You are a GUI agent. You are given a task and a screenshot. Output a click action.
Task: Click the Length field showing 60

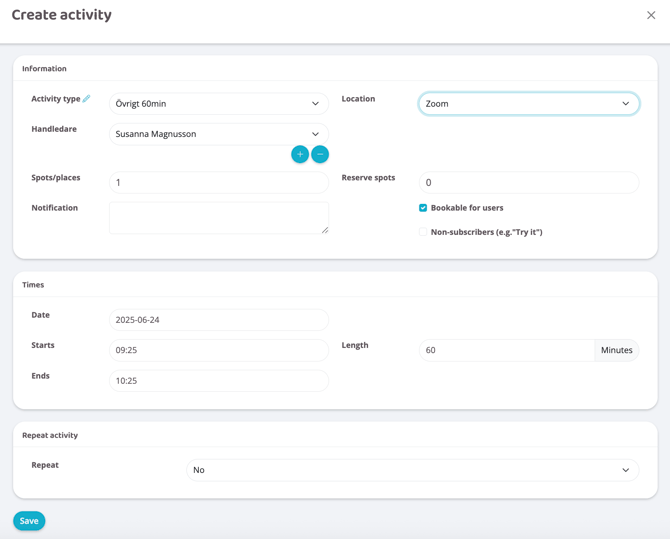[506, 350]
